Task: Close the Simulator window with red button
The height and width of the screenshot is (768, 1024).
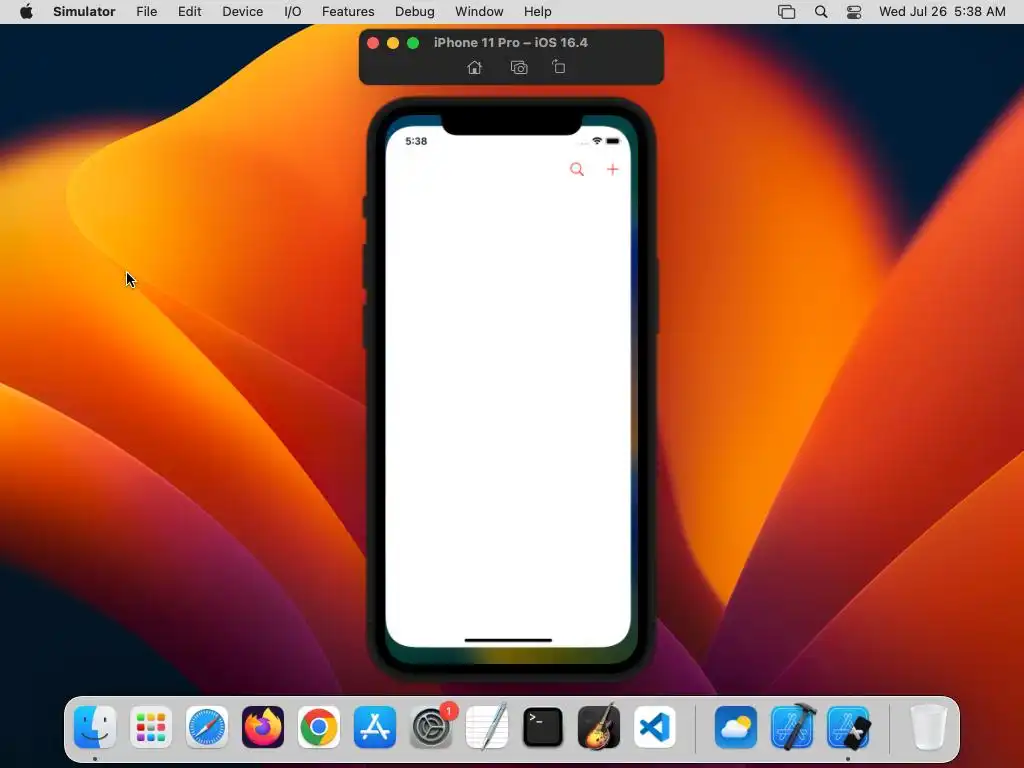Action: tap(373, 43)
